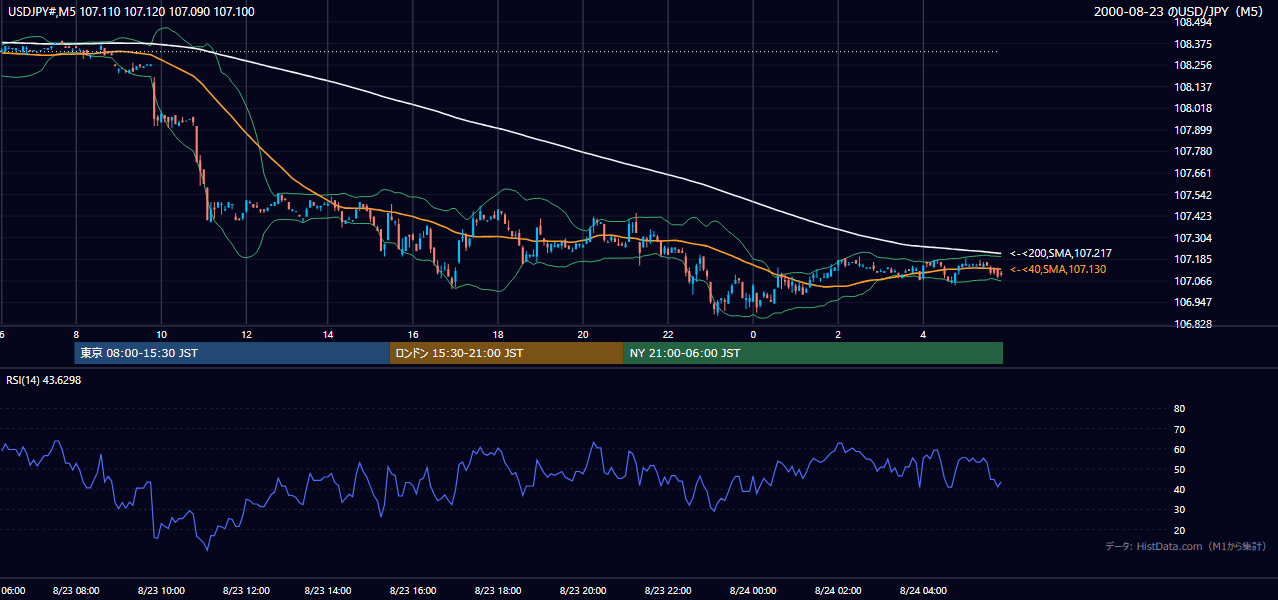1278x600 pixels.
Task: Click price axis label 107.304
Action: tap(1193, 238)
